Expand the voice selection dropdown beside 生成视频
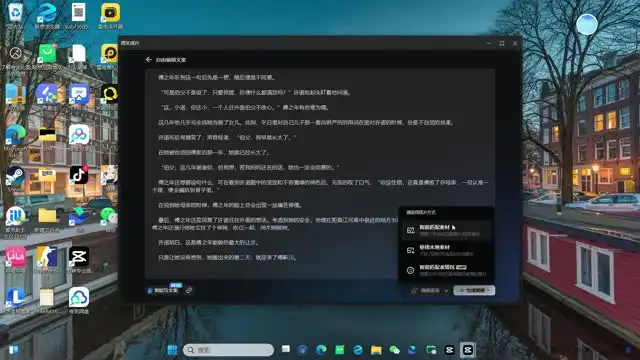The image size is (640, 360). click(x=430, y=291)
